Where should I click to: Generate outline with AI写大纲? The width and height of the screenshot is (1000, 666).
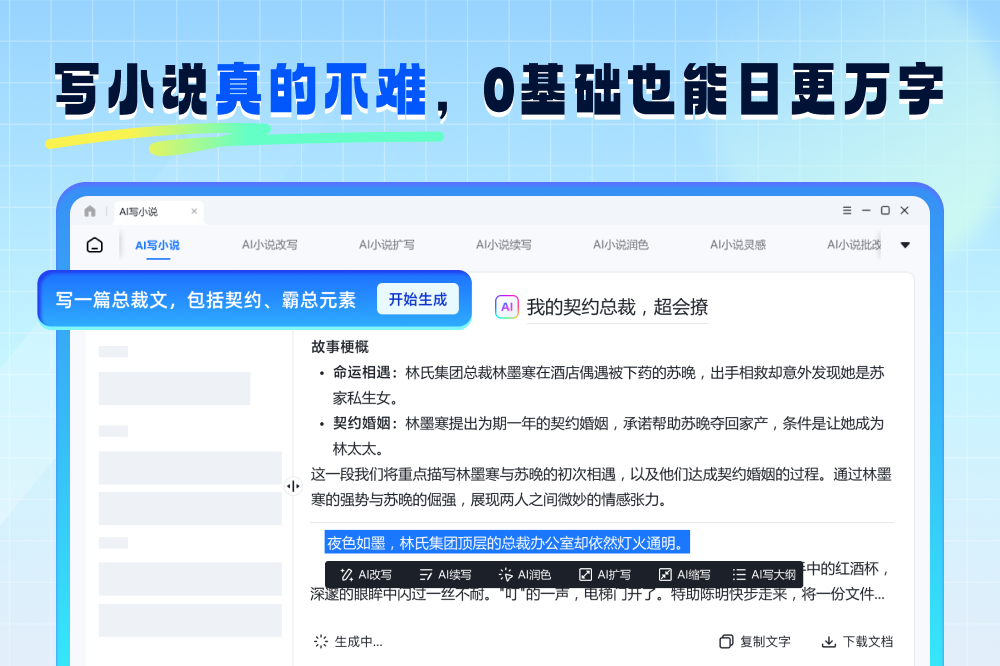764,575
